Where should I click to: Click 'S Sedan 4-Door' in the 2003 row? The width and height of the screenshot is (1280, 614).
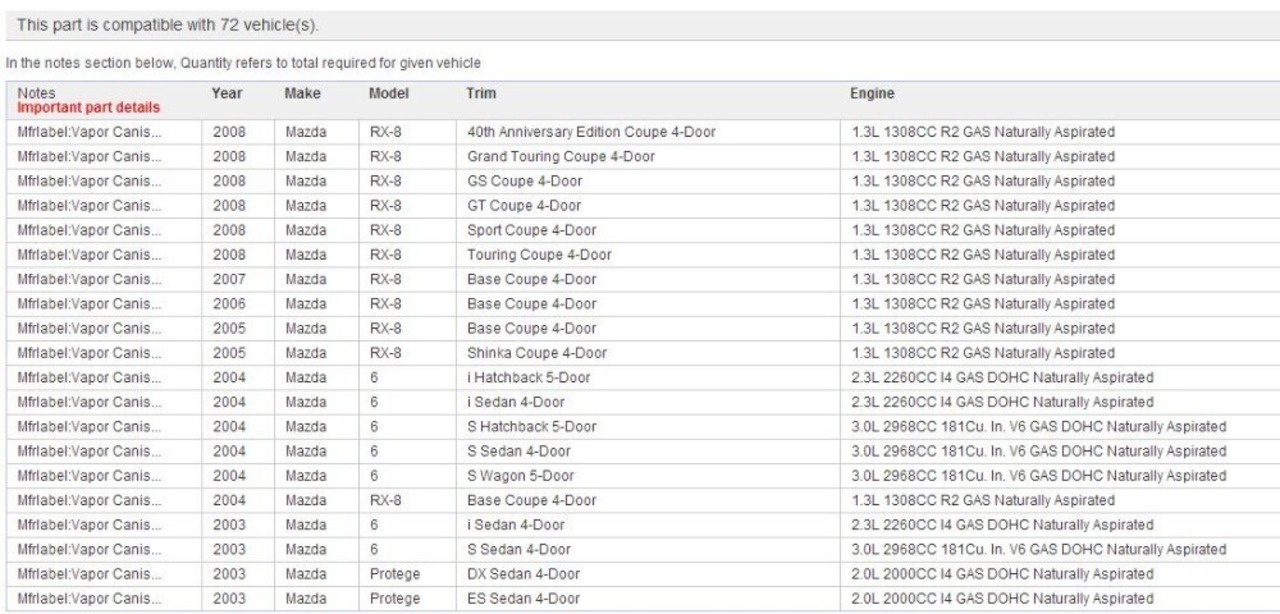[x=519, y=549]
